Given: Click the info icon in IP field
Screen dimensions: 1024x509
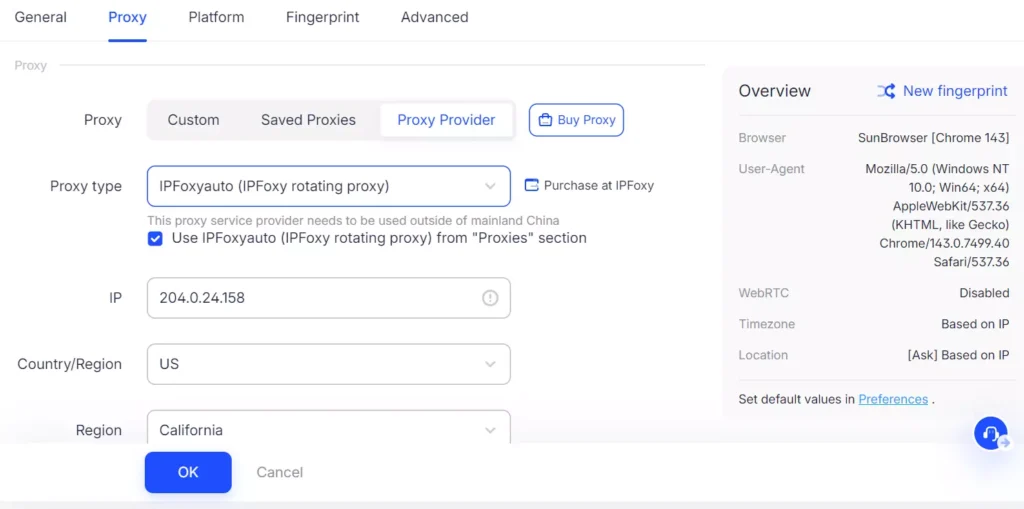Looking at the screenshot, I should click(490, 298).
